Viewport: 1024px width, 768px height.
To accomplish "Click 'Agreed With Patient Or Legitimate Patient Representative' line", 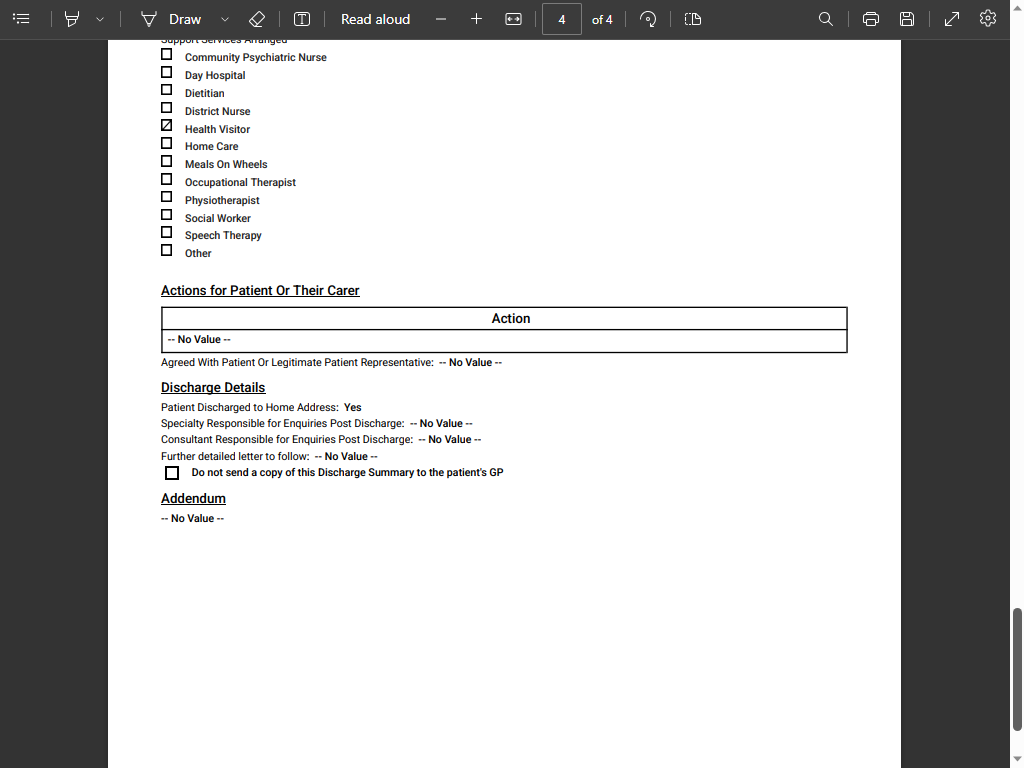I will click(331, 362).
